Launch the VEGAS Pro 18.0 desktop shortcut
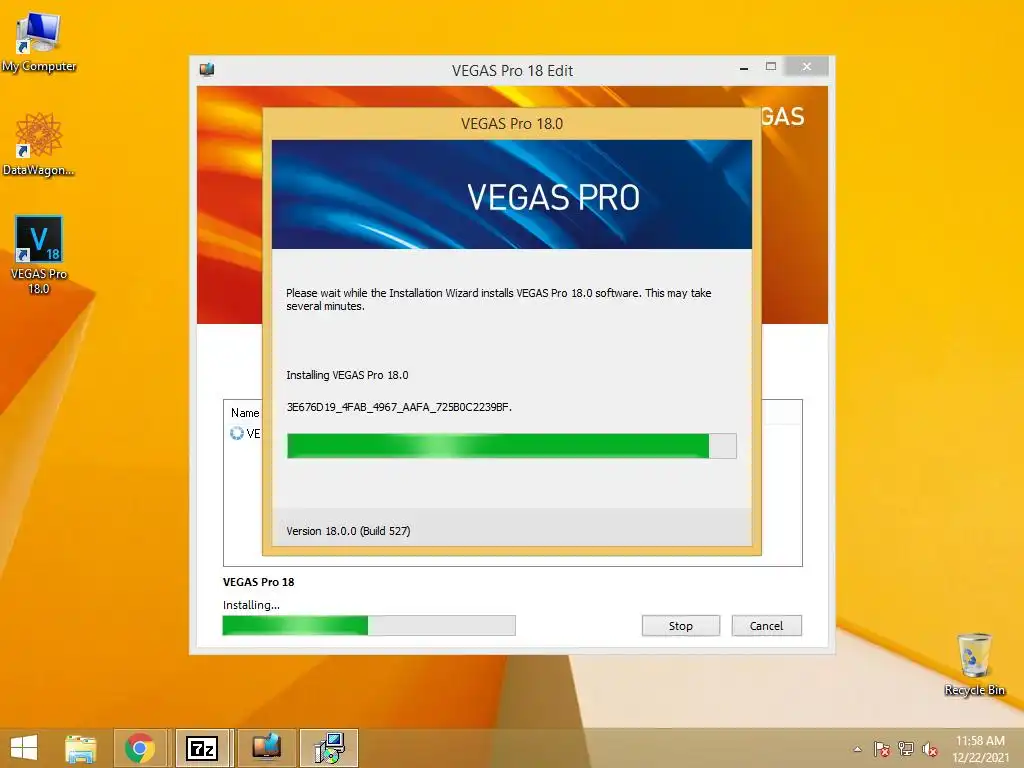 pos(39,255)
